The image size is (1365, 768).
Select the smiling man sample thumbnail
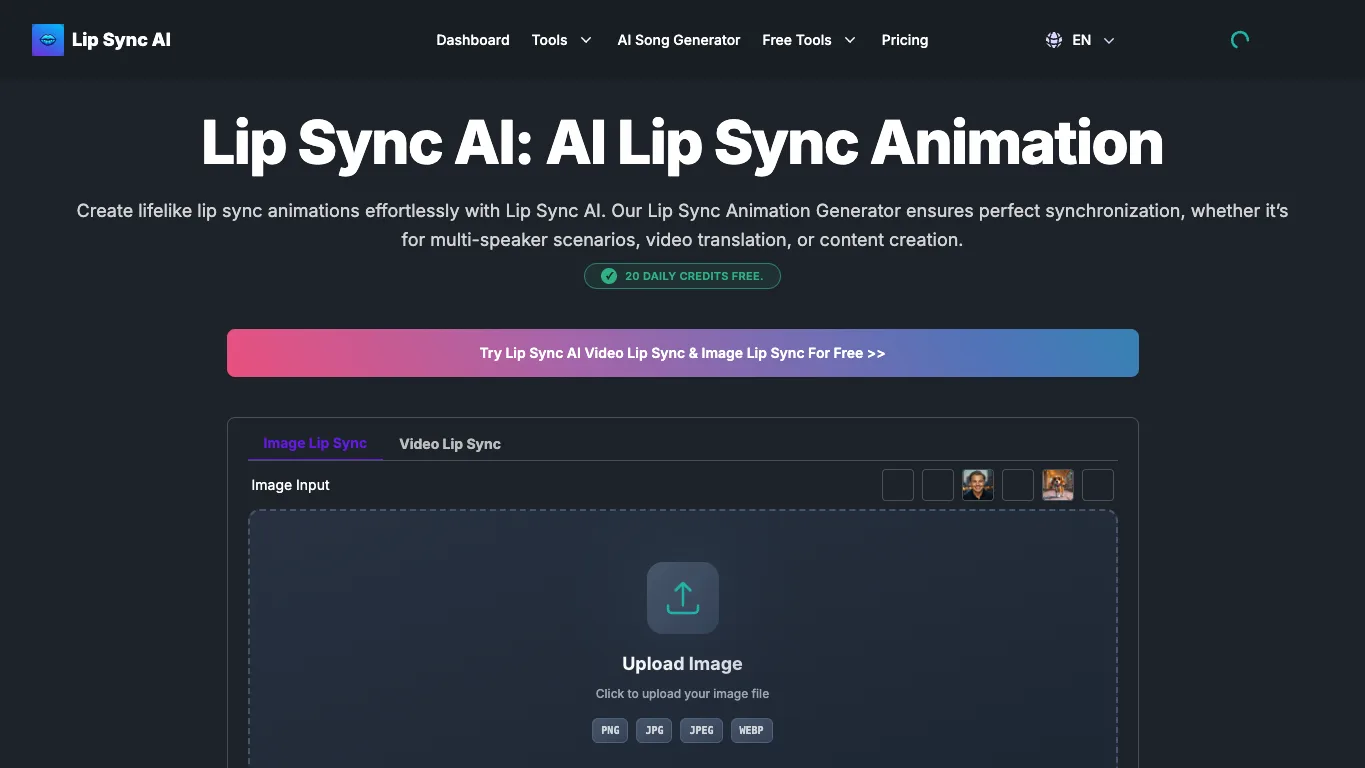(978, 485)
